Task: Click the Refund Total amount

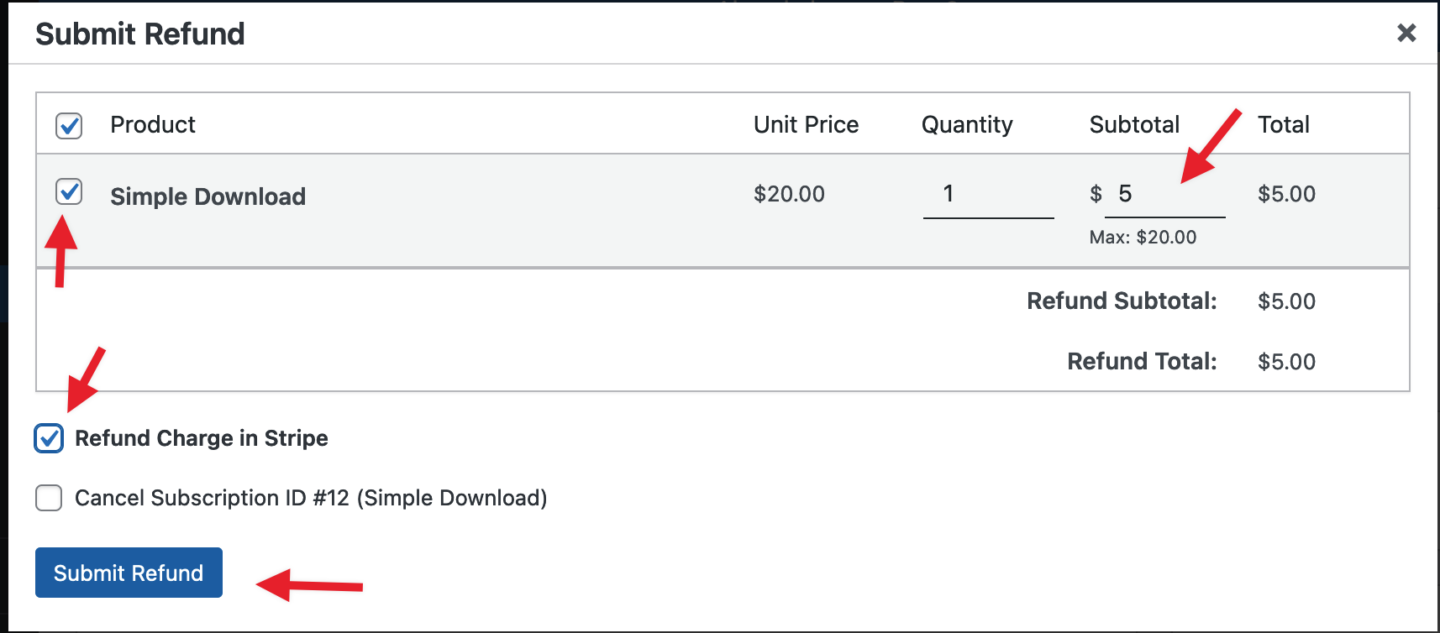Action: click(1286, 361)
